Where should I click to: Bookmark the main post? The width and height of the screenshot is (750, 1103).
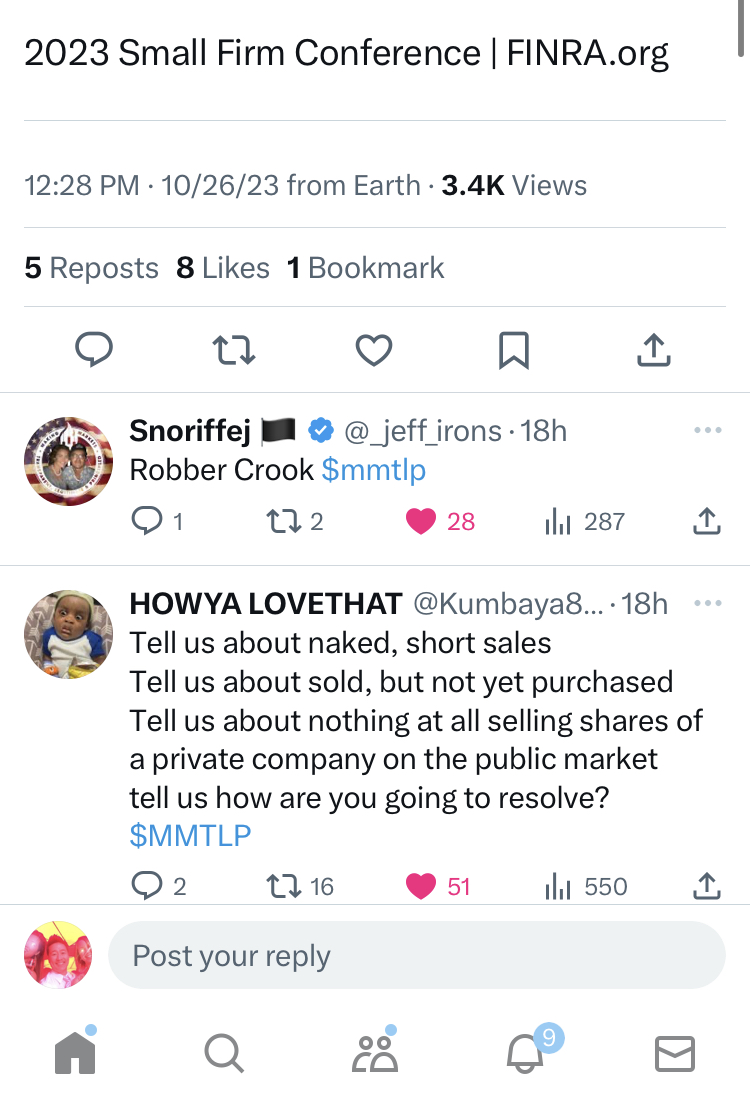(x=513, y=349)
